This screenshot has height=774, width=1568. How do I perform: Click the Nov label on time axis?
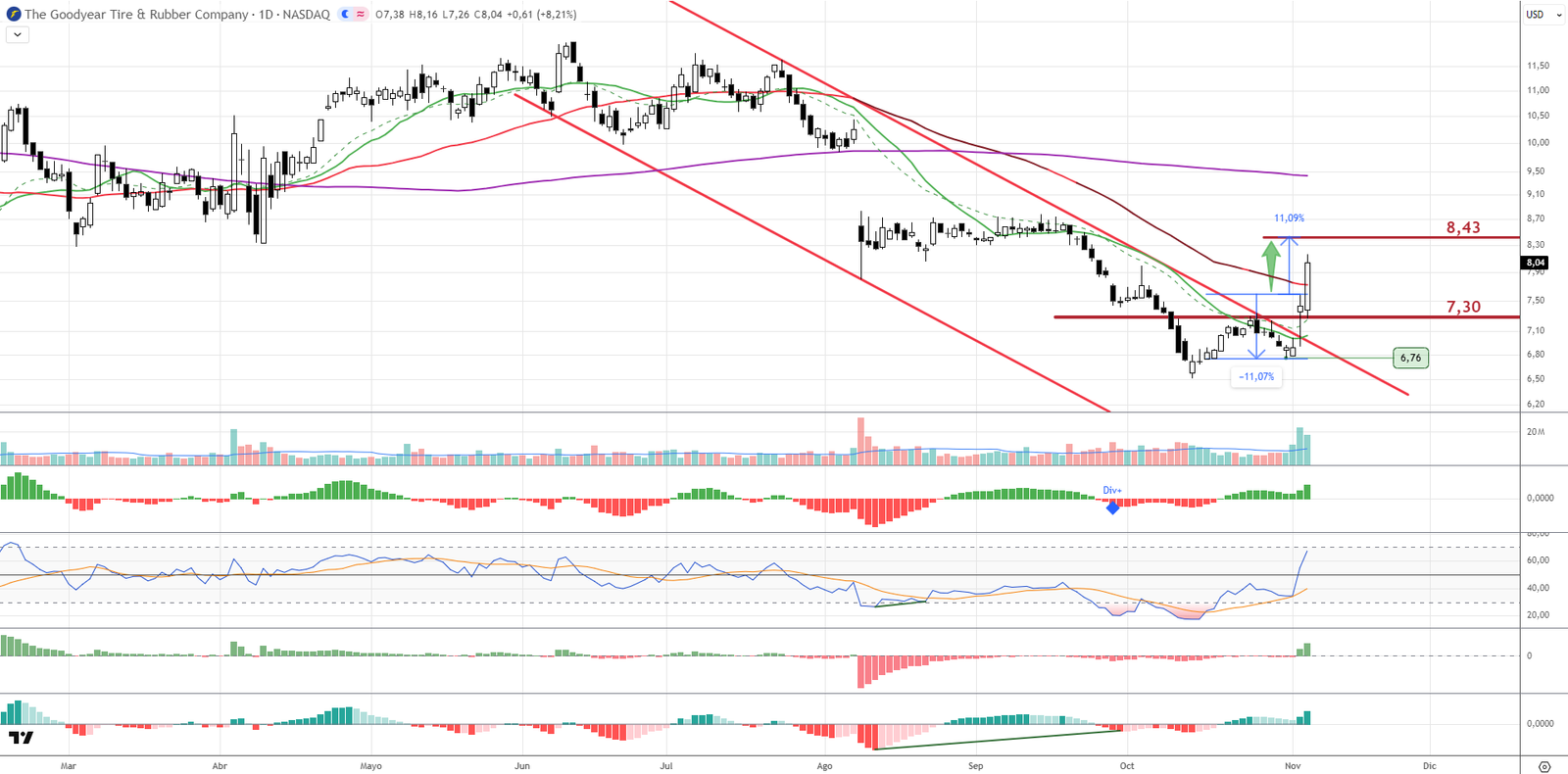tap(1293, 766)
